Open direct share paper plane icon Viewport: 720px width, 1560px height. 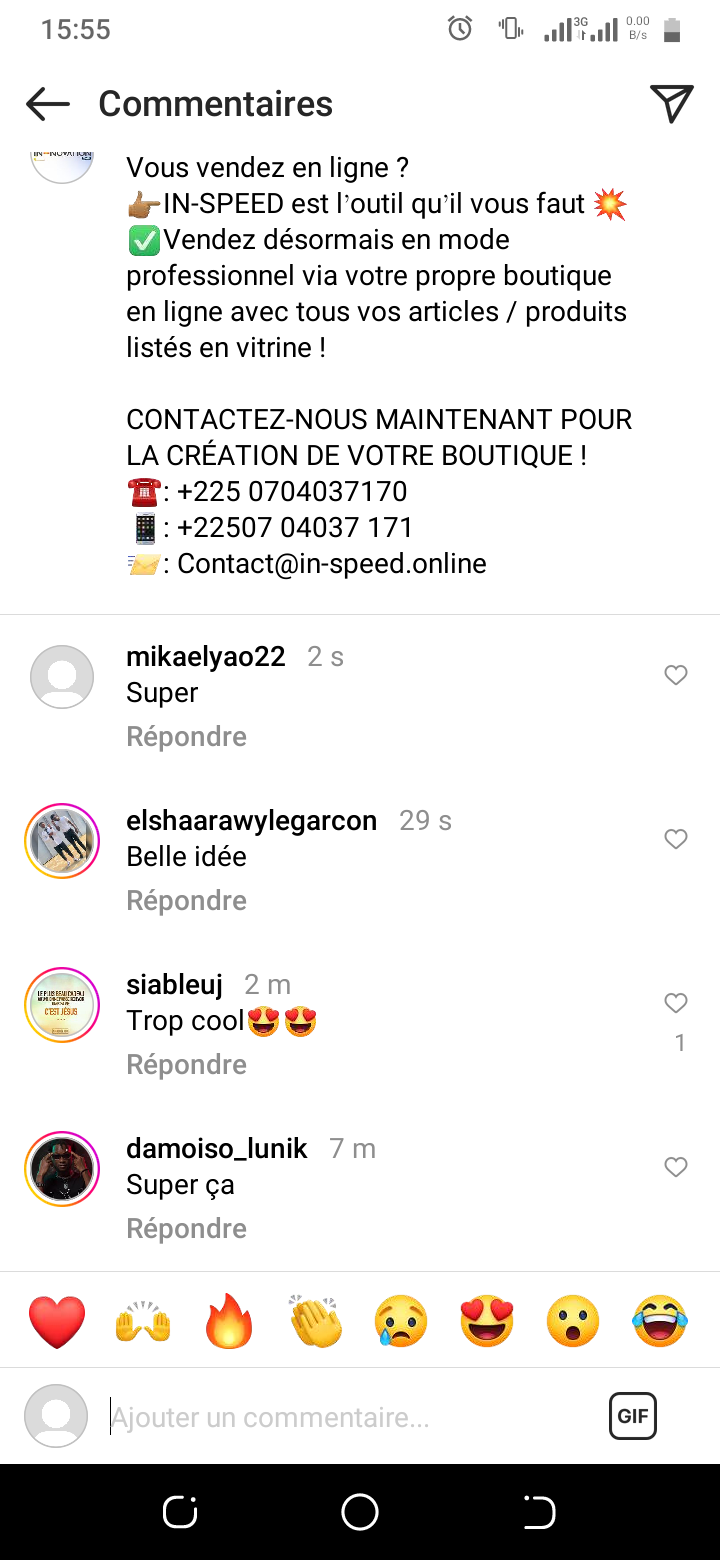(x=671, y=104)
